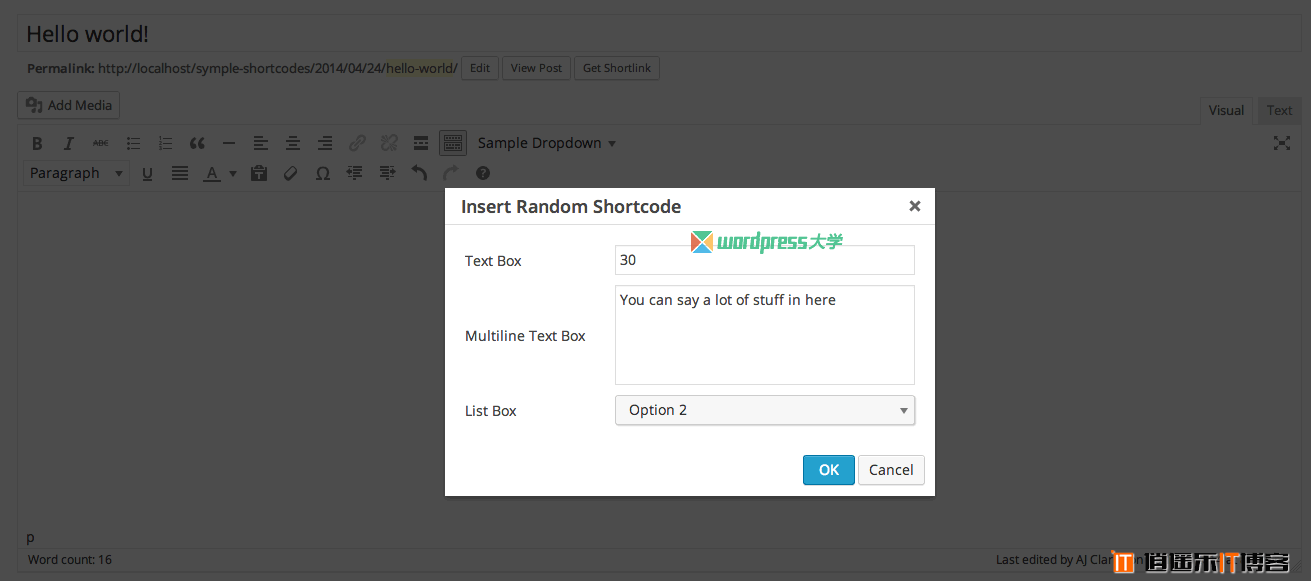Cancel the shortcode dialog

pyautogui.click(x=891, y=470)
